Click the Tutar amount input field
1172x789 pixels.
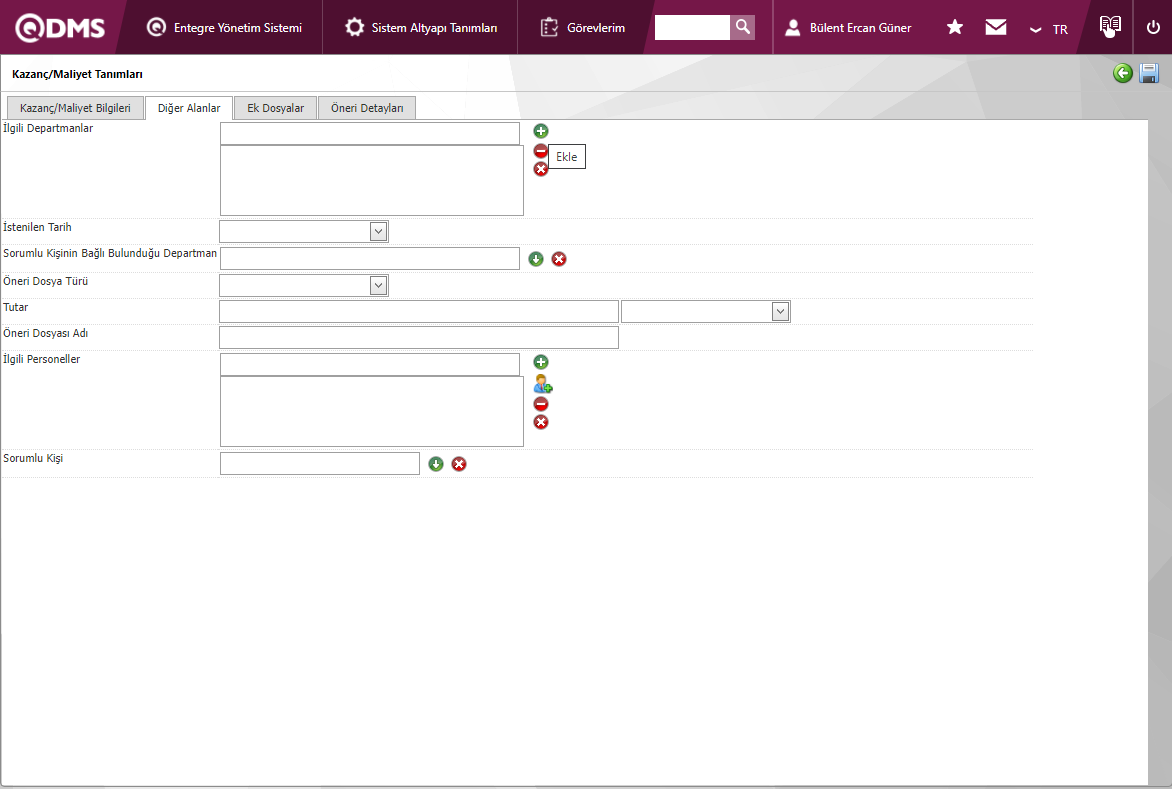tap(419, 312)
